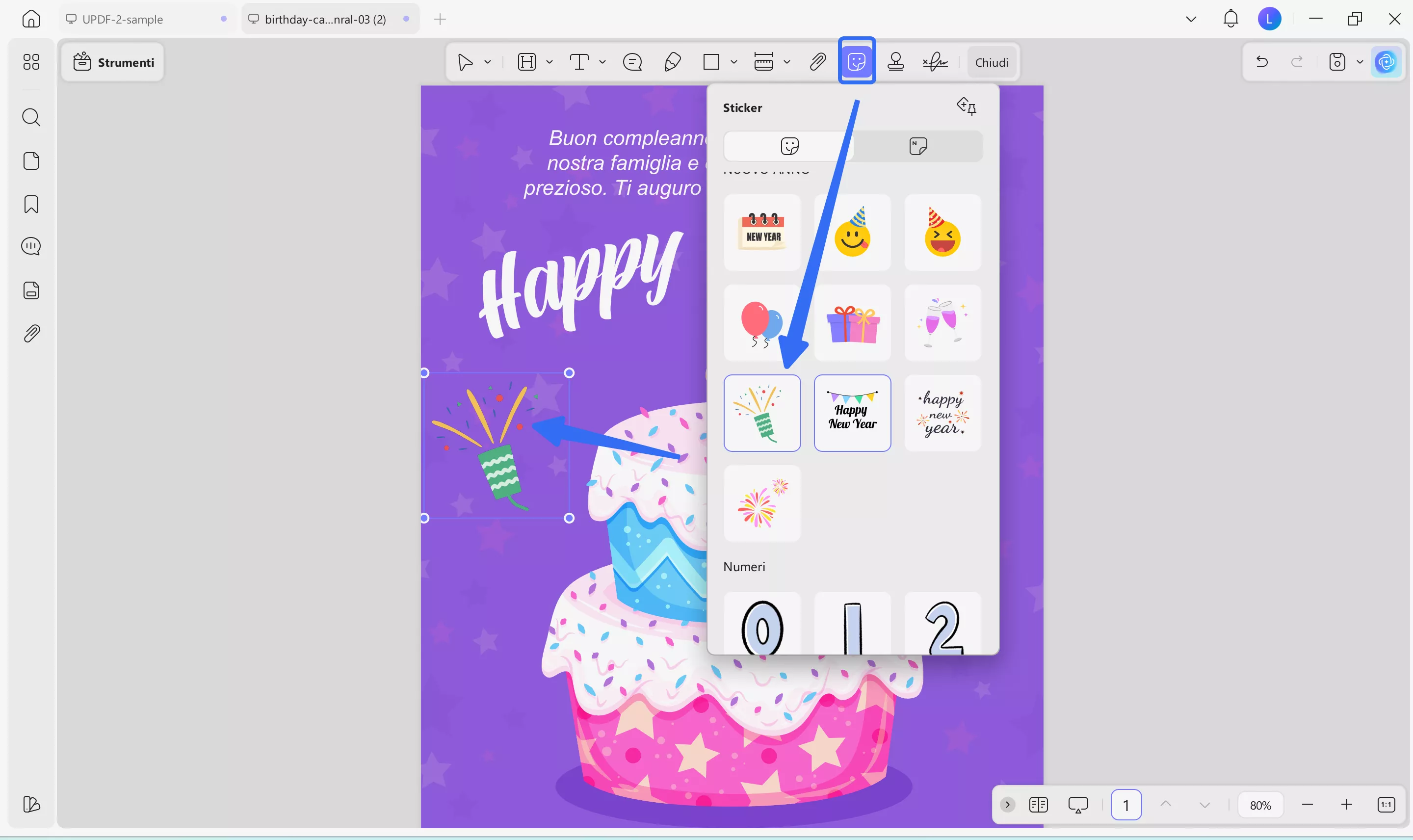This screenshot has height=840, width=1413.
Task: Attach a file with the paperclip tool
Action: [x=817, y=62]
